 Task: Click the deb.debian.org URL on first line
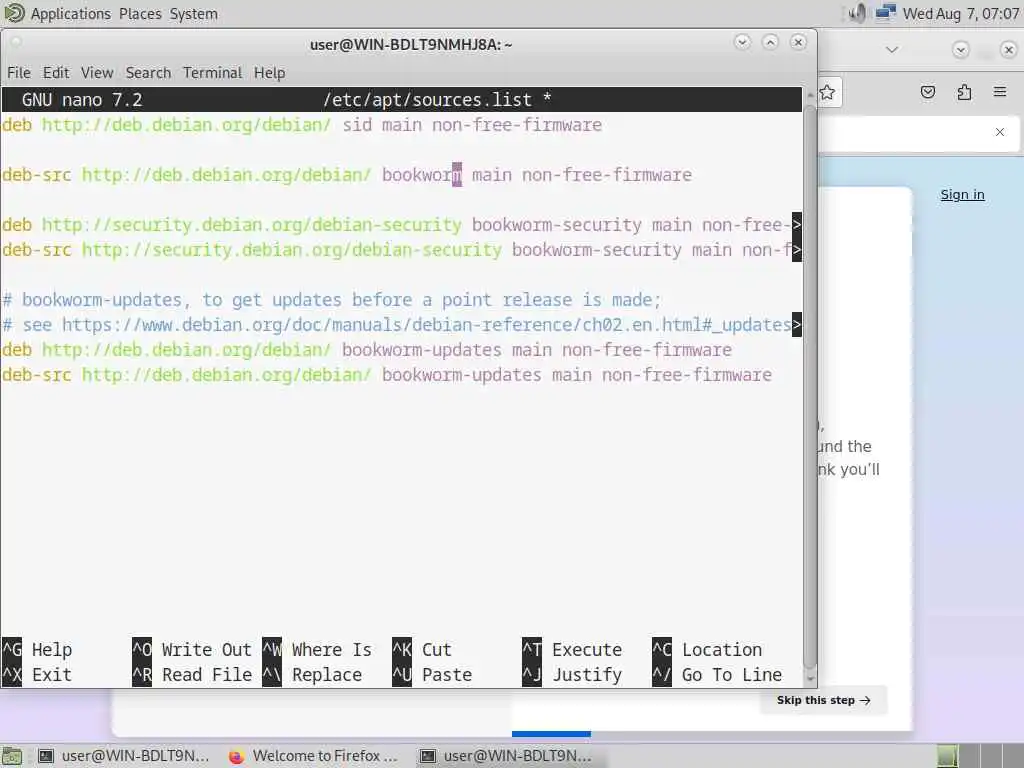187,125
